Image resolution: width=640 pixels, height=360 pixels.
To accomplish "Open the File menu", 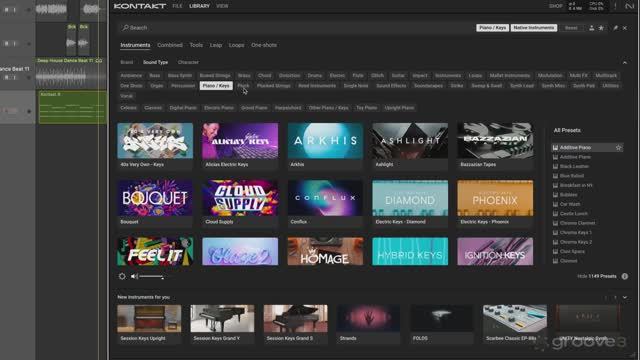I will tap(177, 6).
